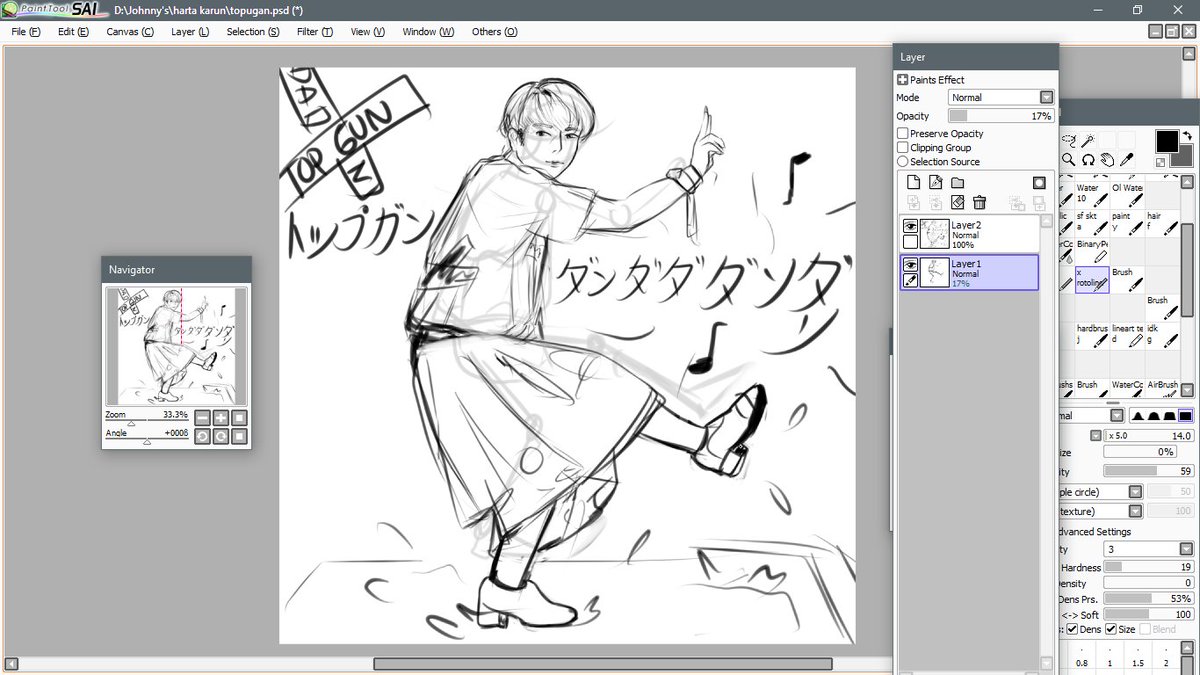Delete layer using the trash icon
1200x675 pixels.
[x=980, y=203]
